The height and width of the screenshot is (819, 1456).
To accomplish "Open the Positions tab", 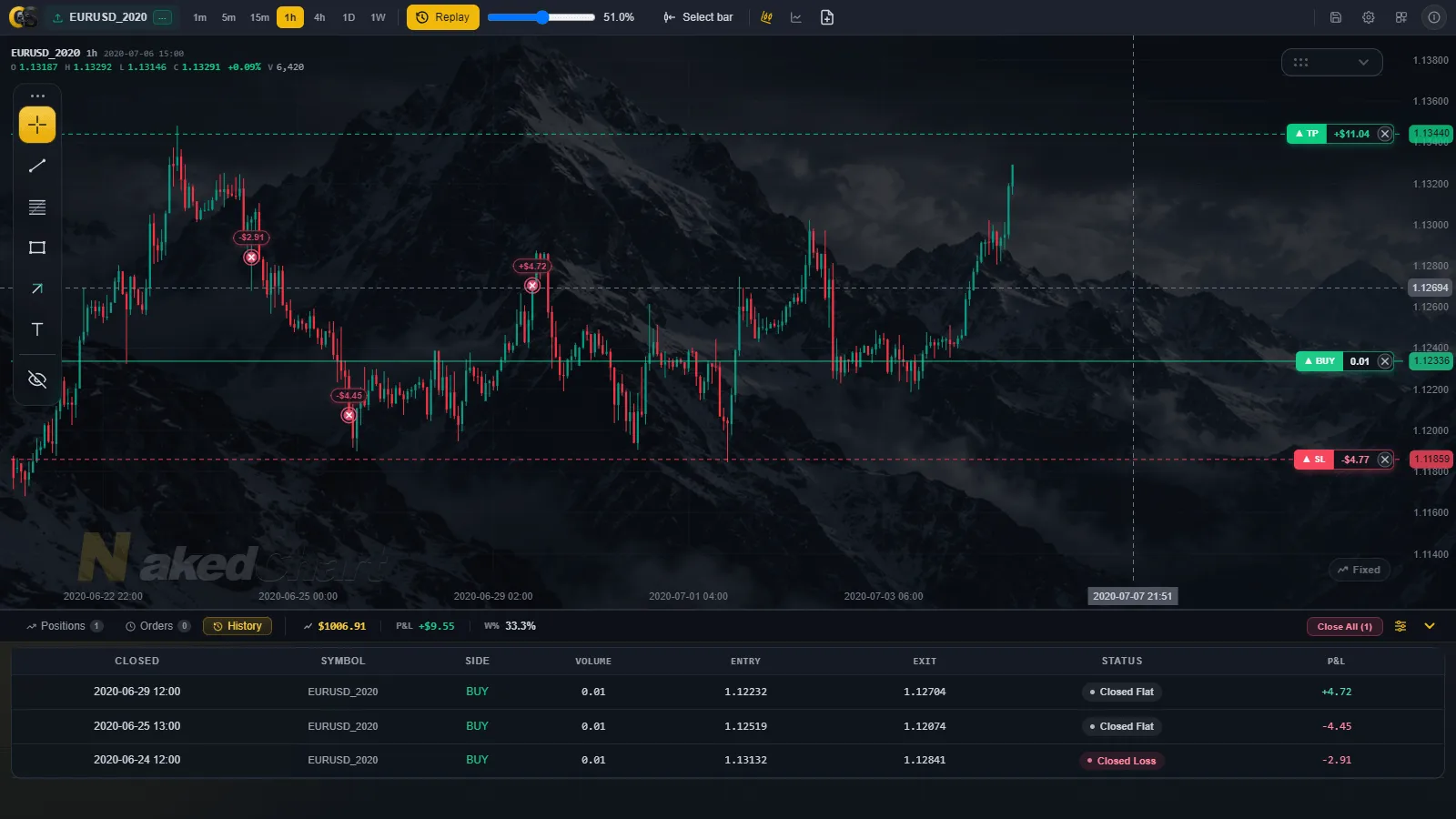I will 64,626.
